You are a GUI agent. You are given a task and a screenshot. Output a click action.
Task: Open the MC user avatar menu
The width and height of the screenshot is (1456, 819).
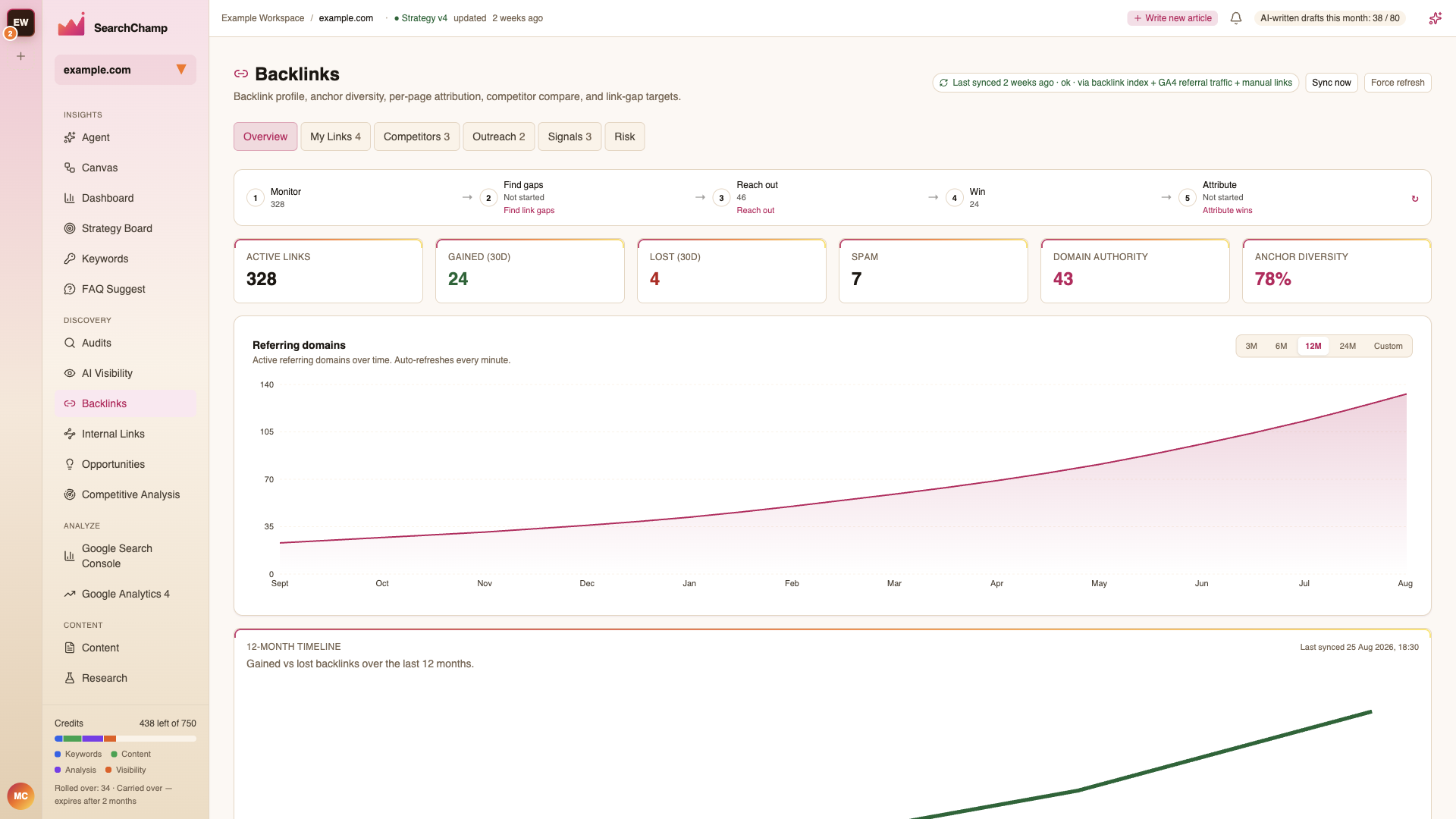[x=20, y=796]
